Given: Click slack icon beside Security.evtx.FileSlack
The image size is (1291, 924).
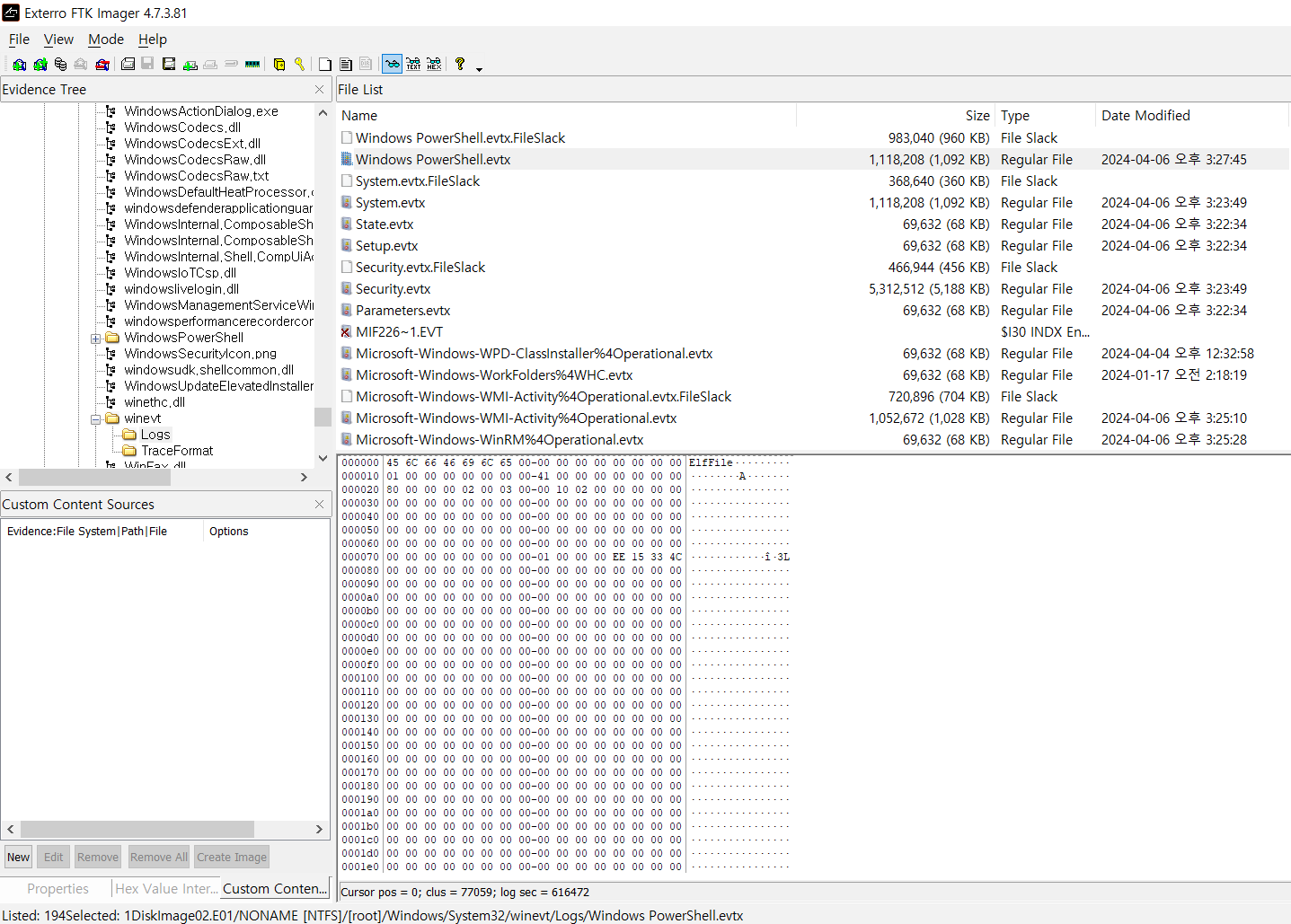Looking at the screenshot, I should point(346,267).
